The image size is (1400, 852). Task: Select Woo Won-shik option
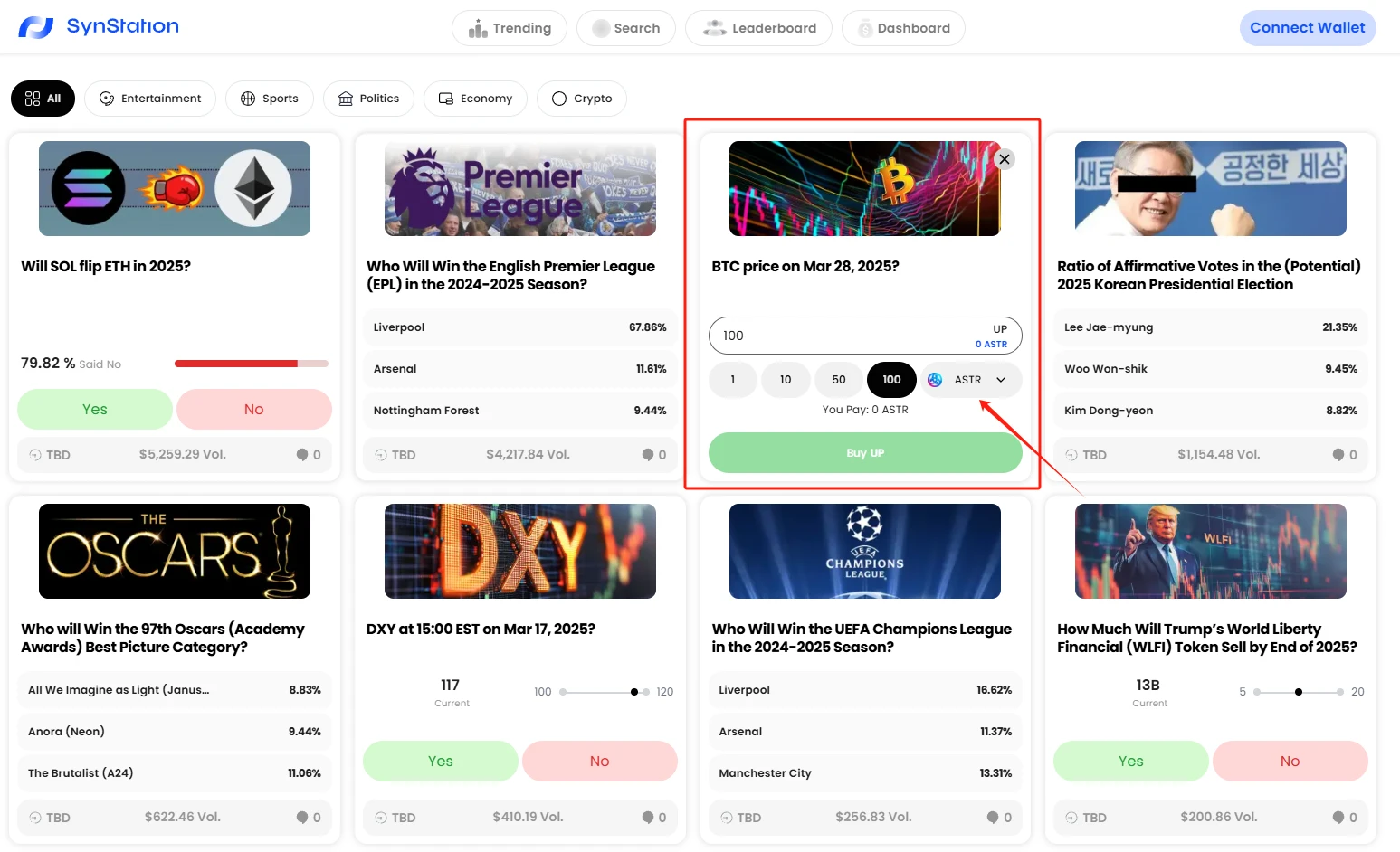pyautogui.click(x=1211, y=369)
